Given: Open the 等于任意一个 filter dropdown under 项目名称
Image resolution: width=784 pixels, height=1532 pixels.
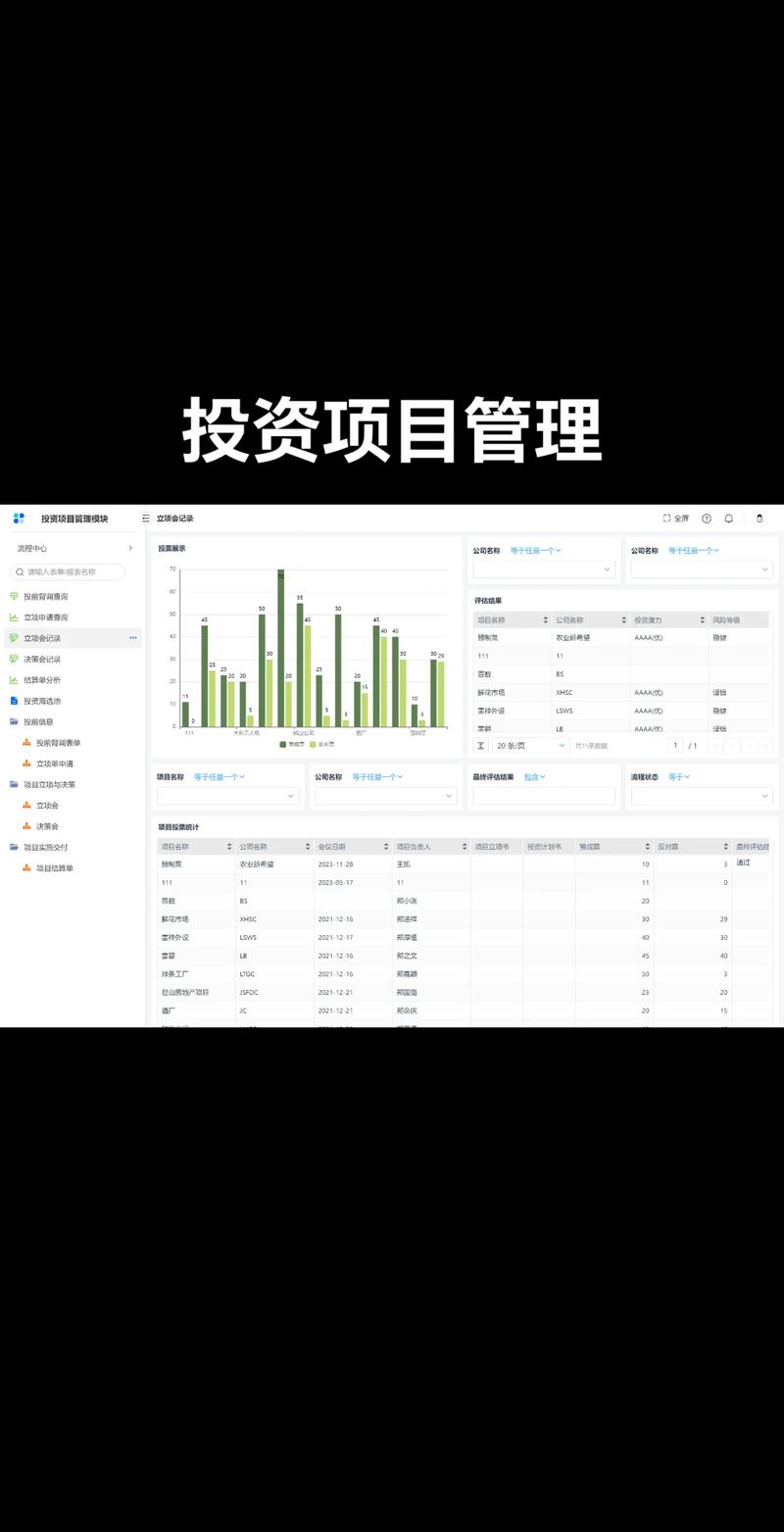Looking at the screenshot, I should point(219,775).
